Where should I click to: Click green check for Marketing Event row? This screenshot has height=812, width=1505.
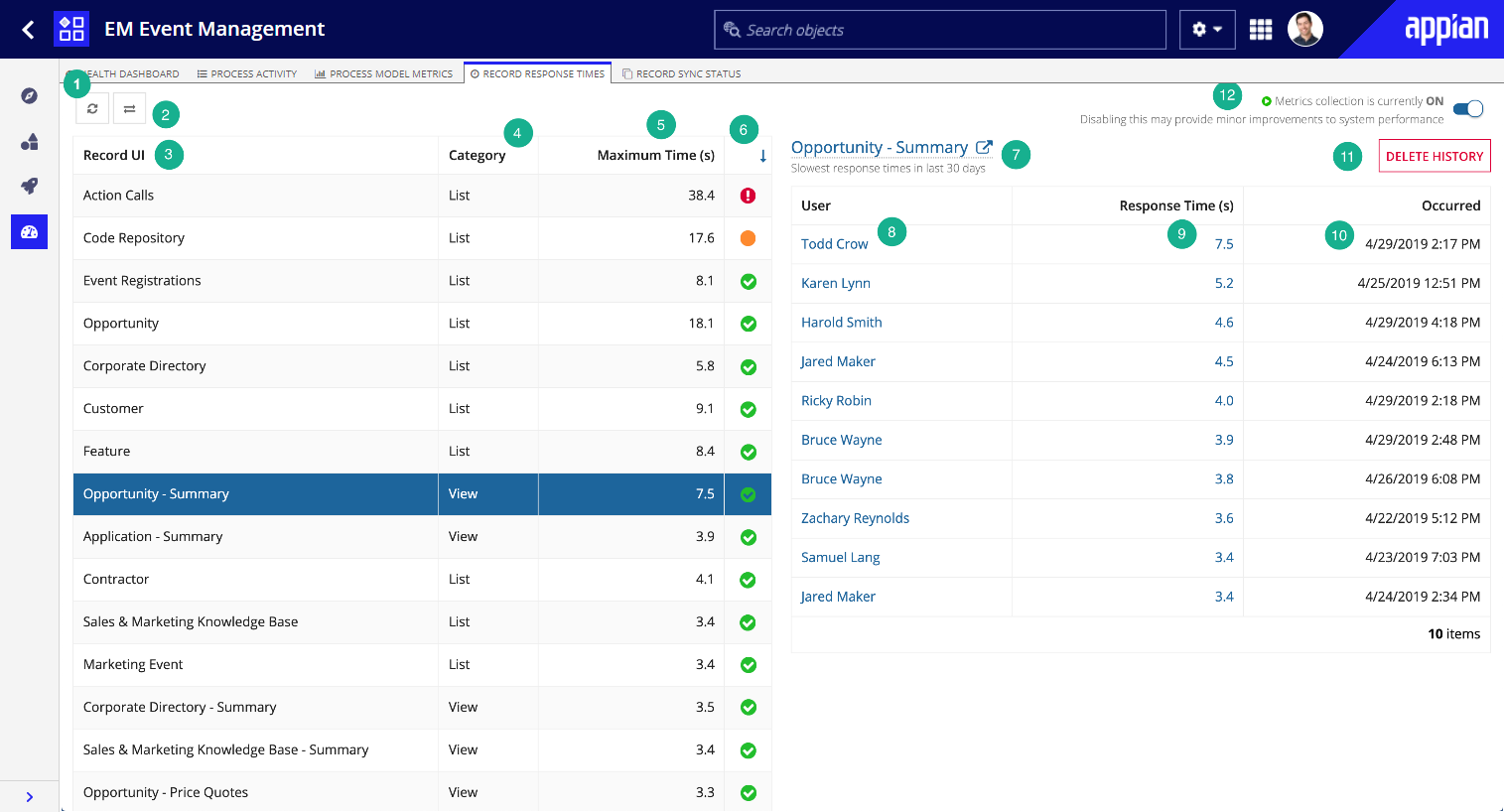tap(749, 665)
